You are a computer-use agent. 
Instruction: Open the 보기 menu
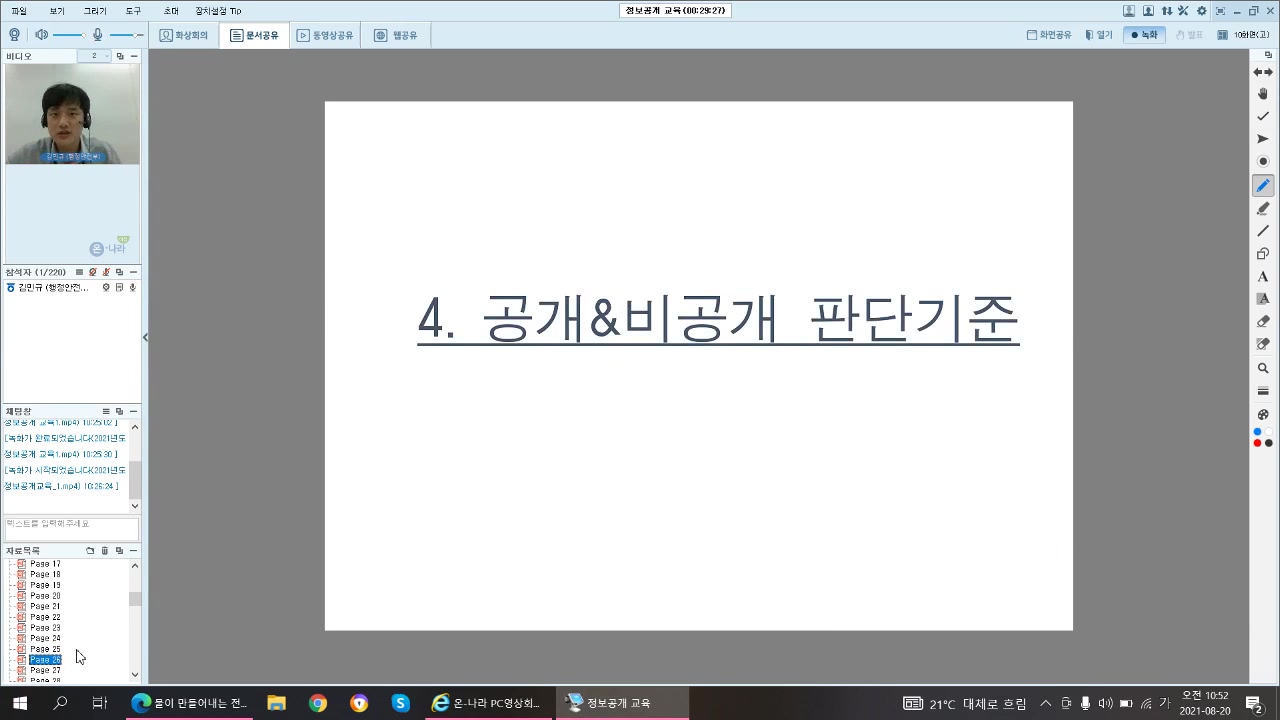pyautogui.click(x=57, y=11)
